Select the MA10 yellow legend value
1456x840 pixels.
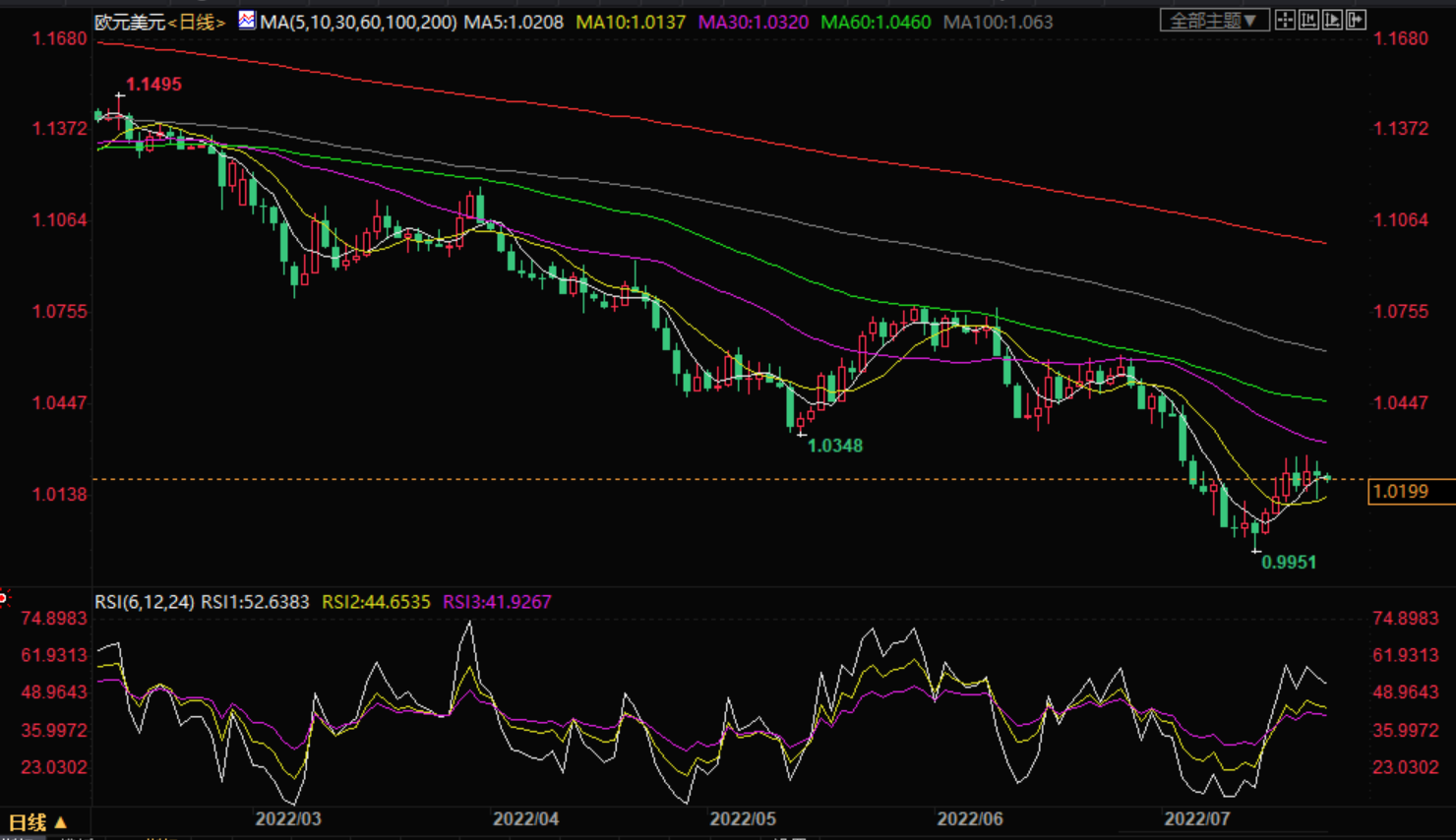pos(631,22)
